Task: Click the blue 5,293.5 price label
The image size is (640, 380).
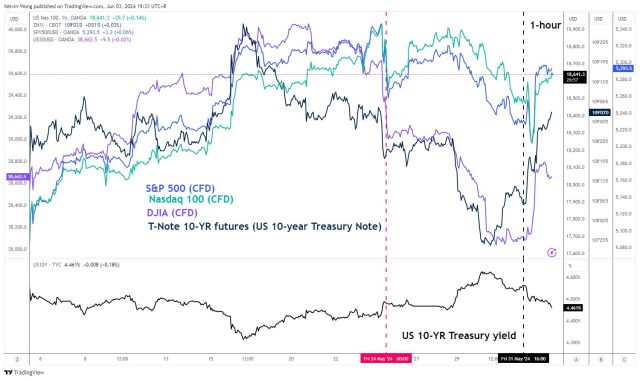Action: [x=624, y=68]
